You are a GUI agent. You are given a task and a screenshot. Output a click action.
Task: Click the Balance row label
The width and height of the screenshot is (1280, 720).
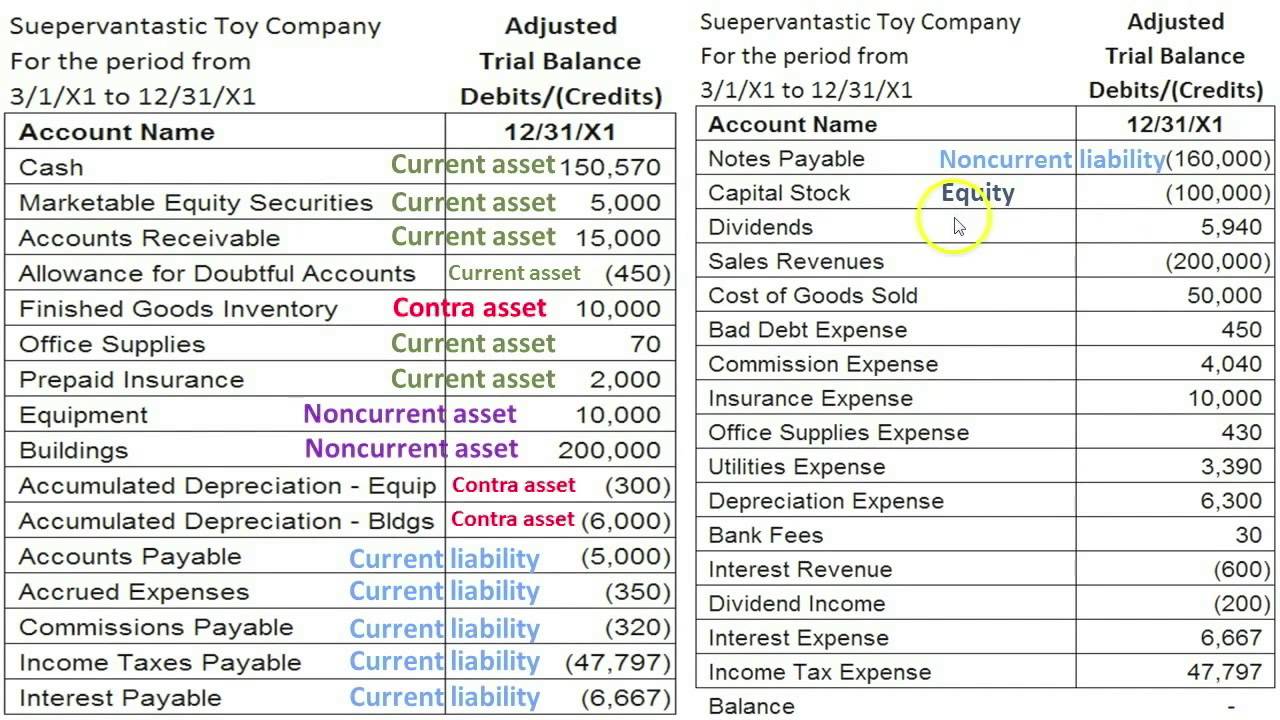point(751,706)
